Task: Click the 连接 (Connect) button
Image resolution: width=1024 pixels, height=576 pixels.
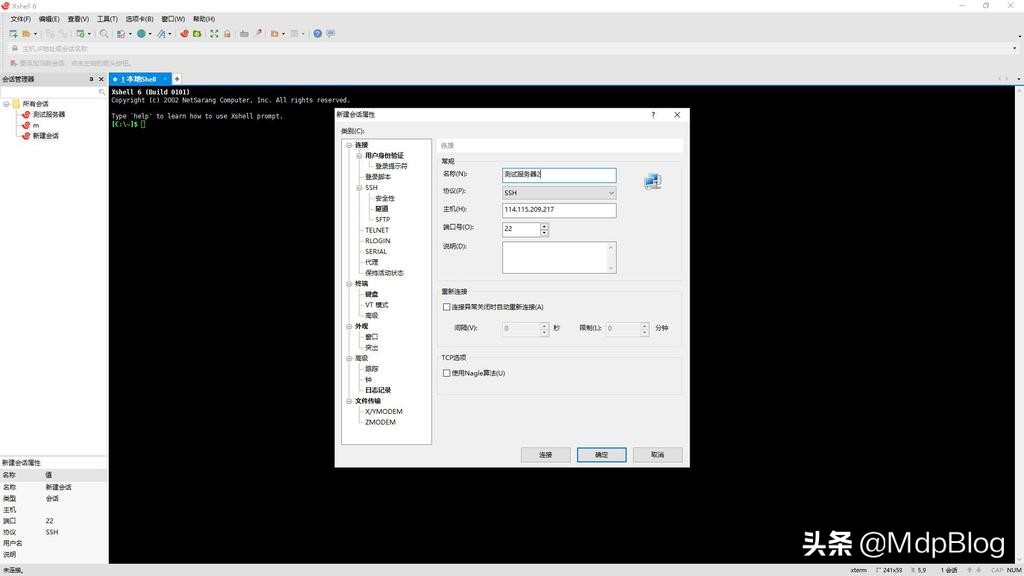Action: (545, 454)
